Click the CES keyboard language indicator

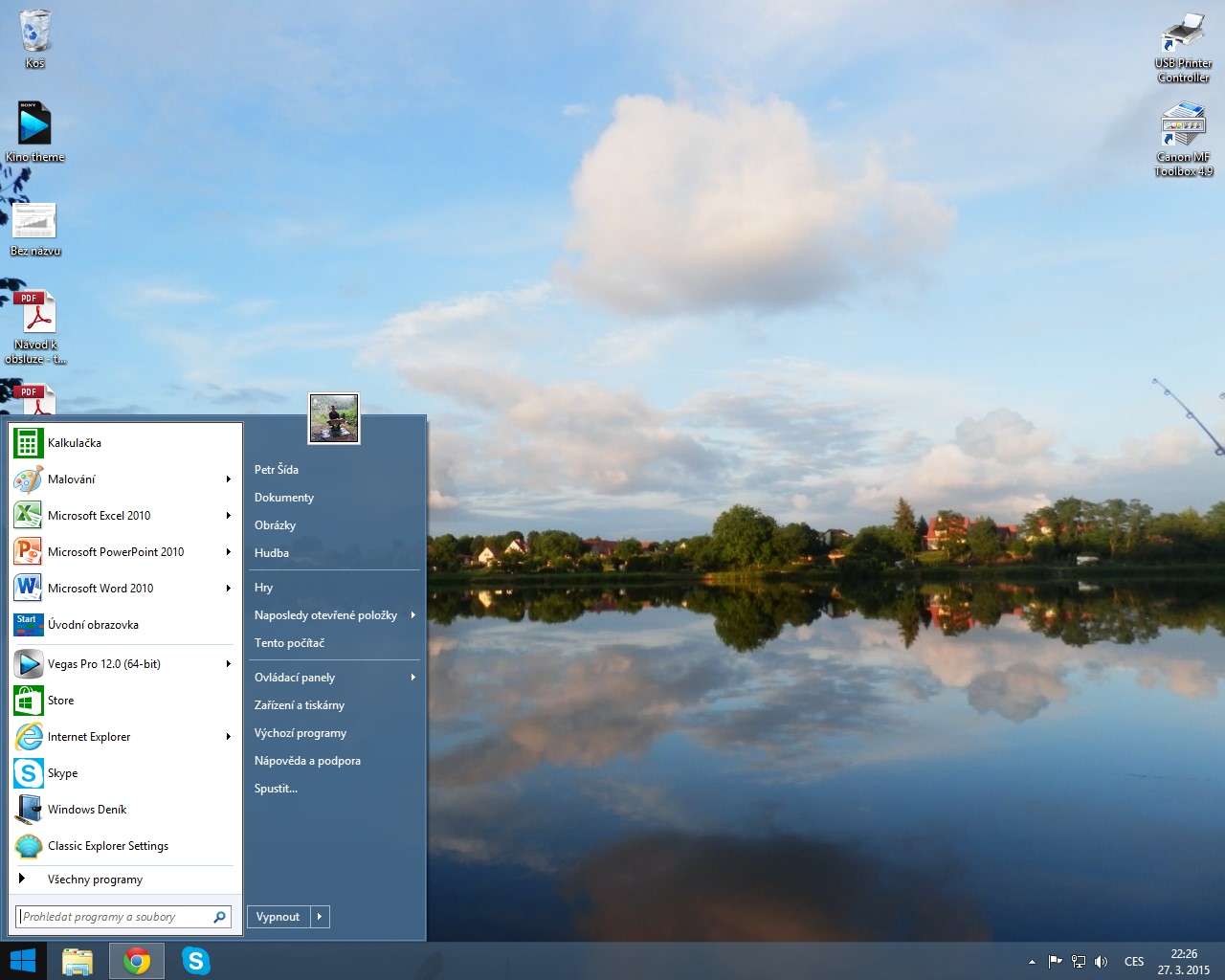[1134, 962]
